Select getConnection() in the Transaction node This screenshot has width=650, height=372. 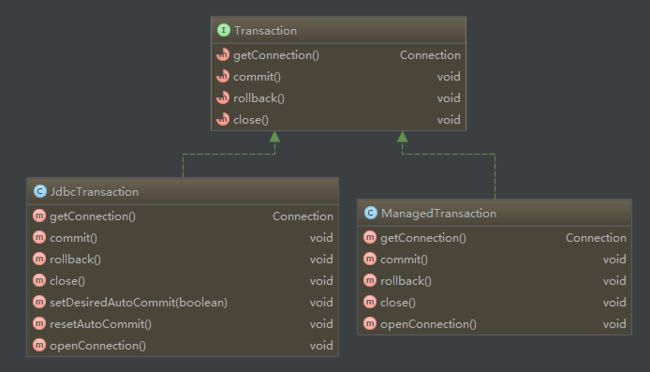pyautogui.click(x=276, y=55)
